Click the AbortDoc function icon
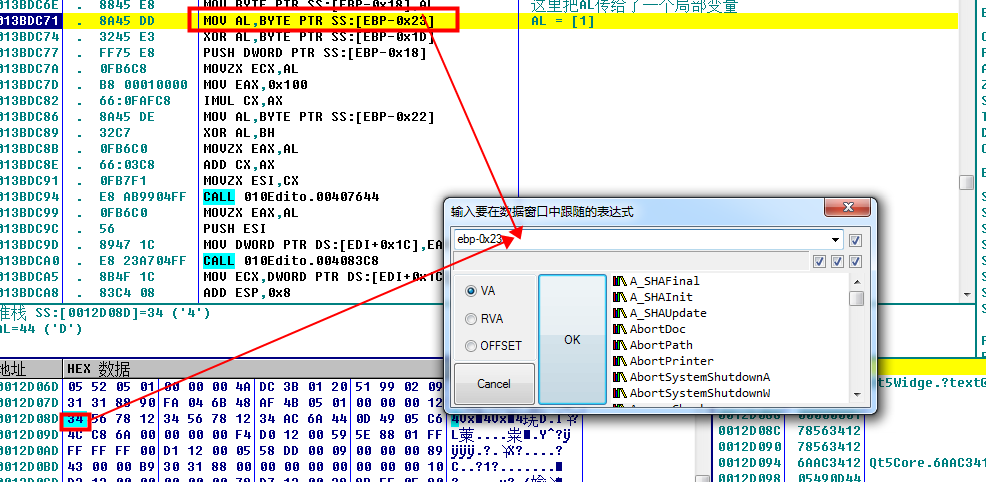The height and width of the screenshot is (482, 986). 621,329
